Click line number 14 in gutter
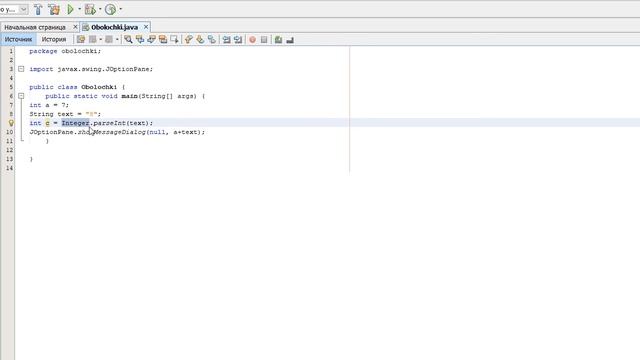 point(9,168)
